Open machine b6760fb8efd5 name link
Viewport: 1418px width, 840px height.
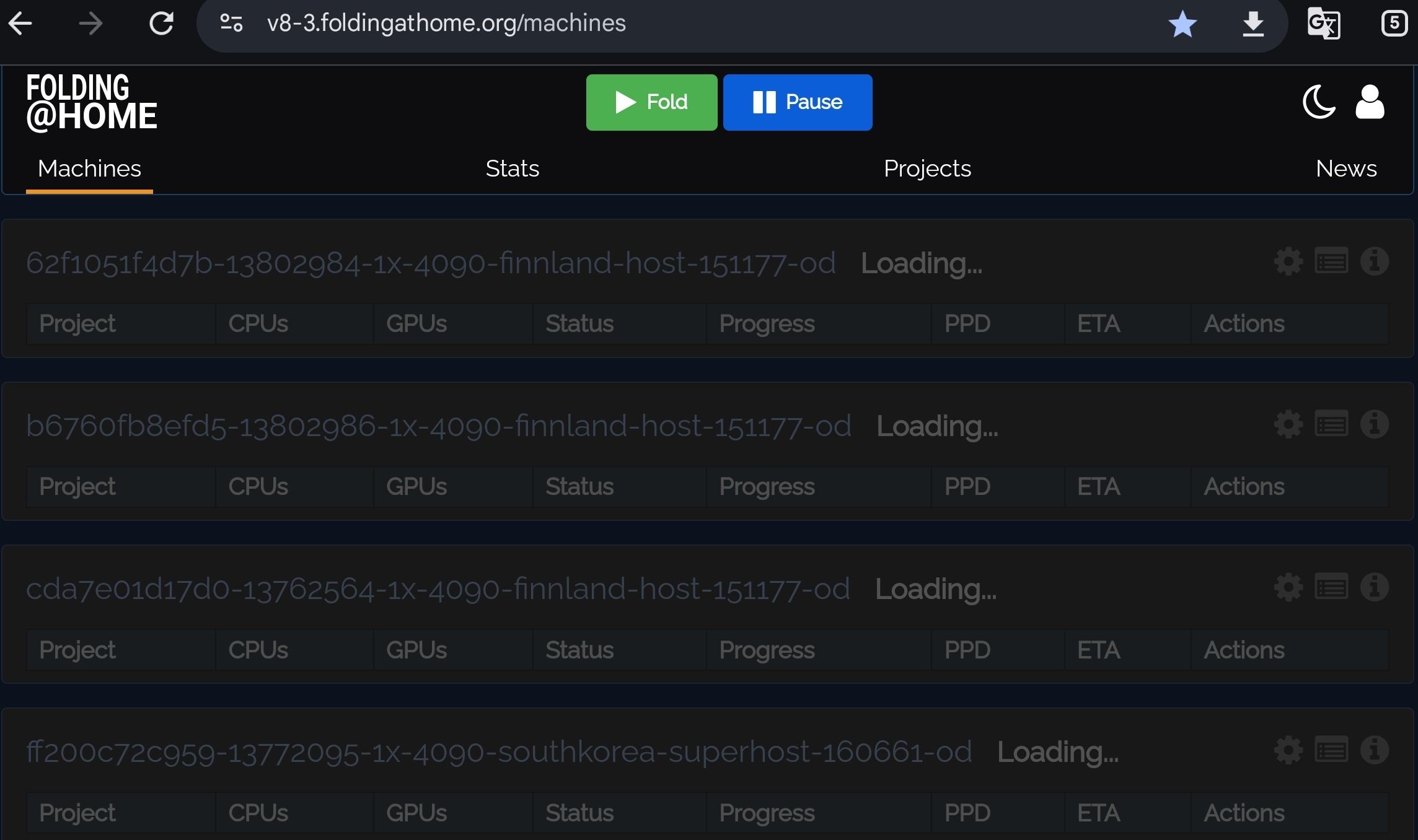[x=438, y=426]
